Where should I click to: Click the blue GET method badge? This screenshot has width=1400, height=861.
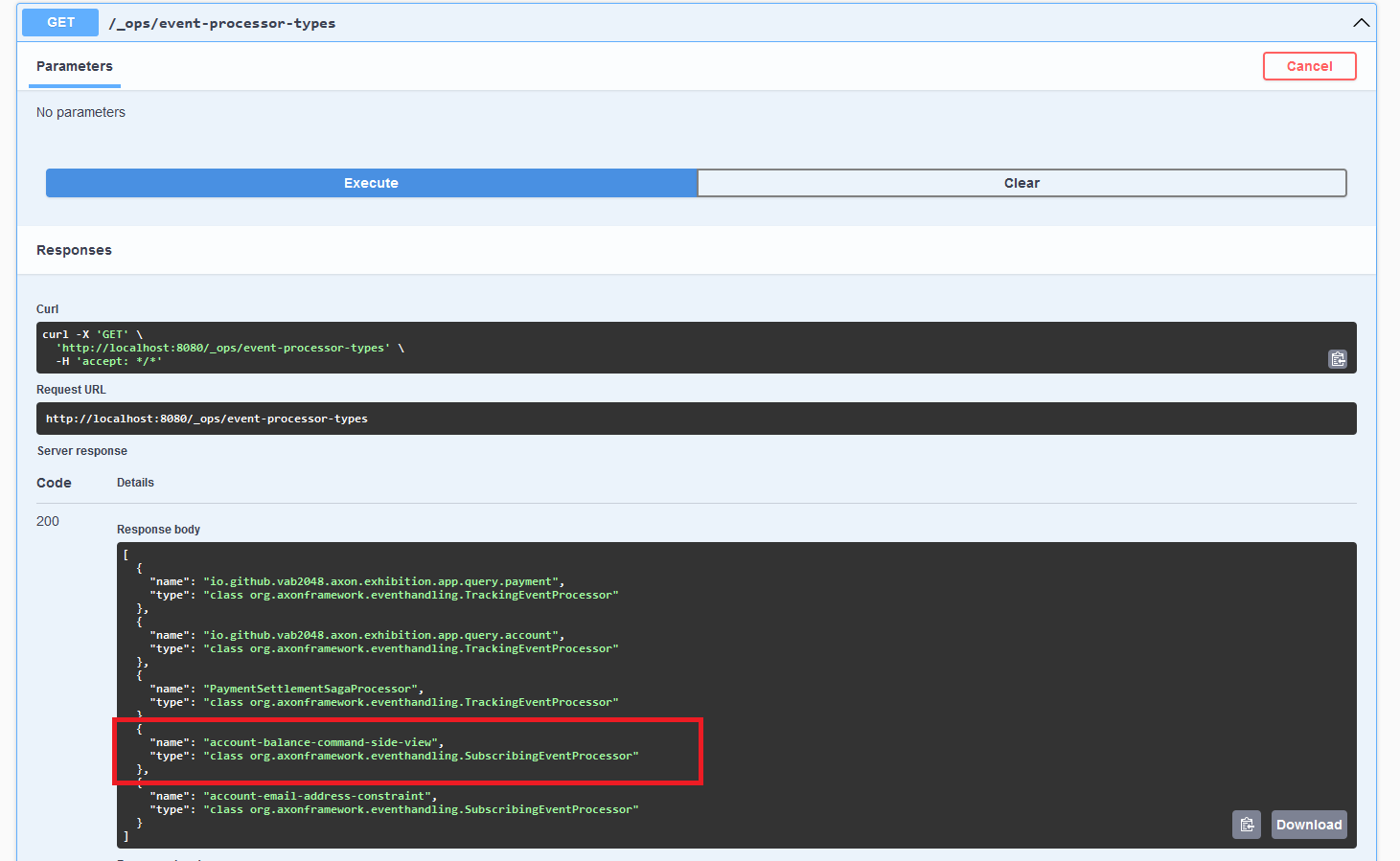pos(59,22)
